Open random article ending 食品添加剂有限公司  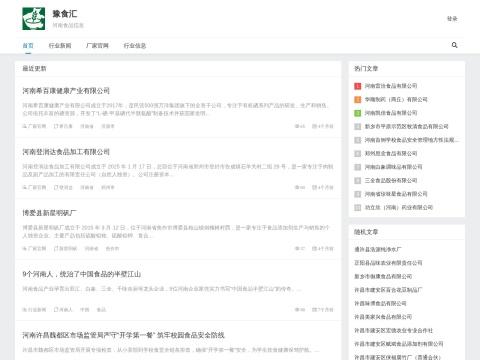(x=399, y=344)
